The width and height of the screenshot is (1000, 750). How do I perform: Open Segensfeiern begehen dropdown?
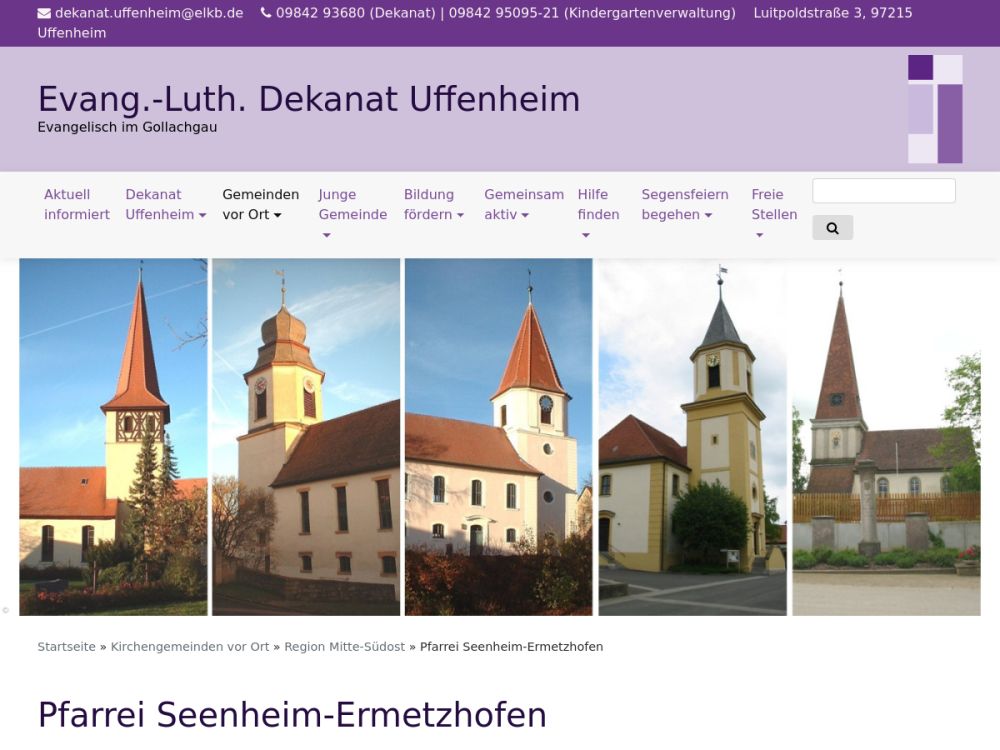tap(684, 204)
